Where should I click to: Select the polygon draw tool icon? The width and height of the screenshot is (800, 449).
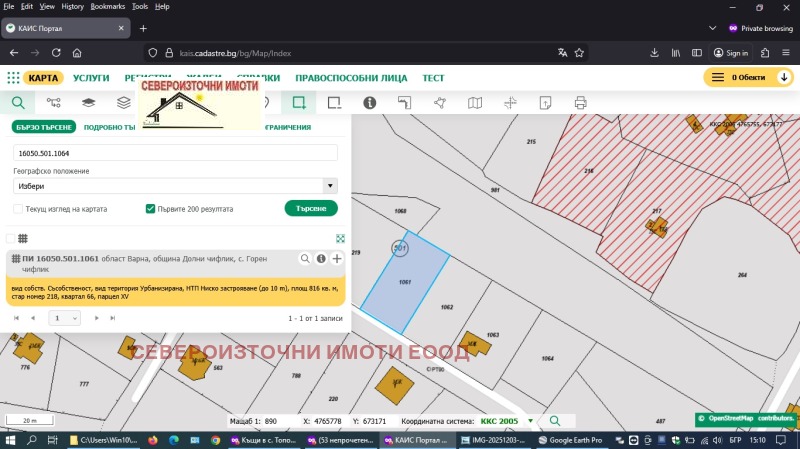pyautogui.click(x=440, y=103)
